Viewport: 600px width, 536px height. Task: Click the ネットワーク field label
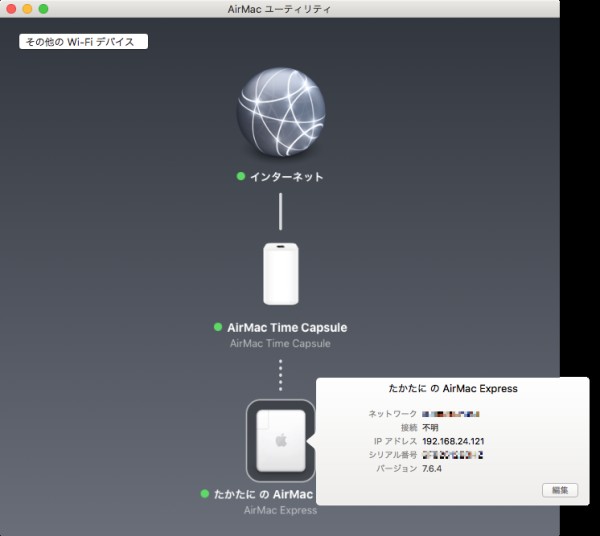(393, 414)
